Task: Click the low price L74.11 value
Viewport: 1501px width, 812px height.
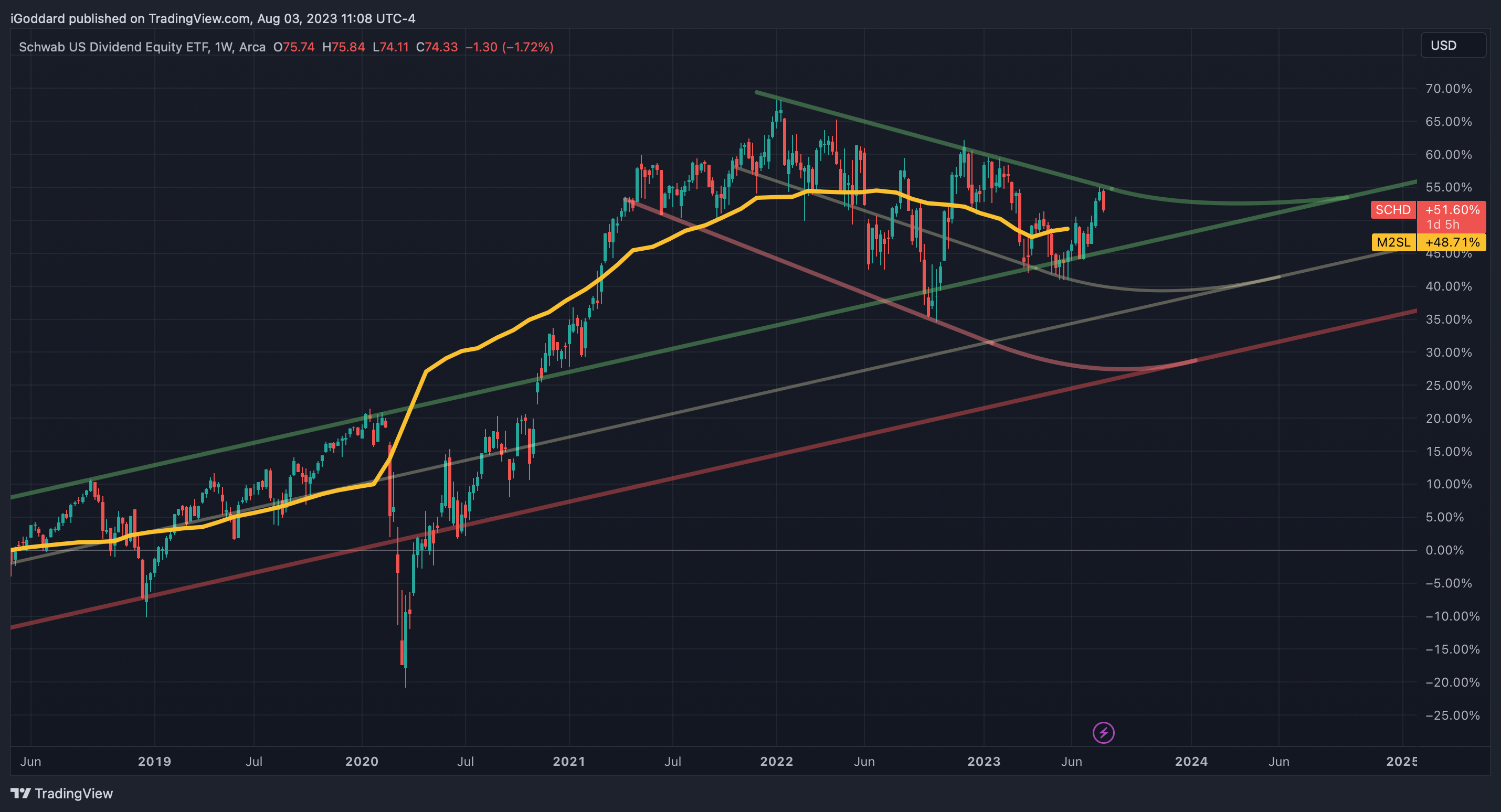Action: point(391,47)
